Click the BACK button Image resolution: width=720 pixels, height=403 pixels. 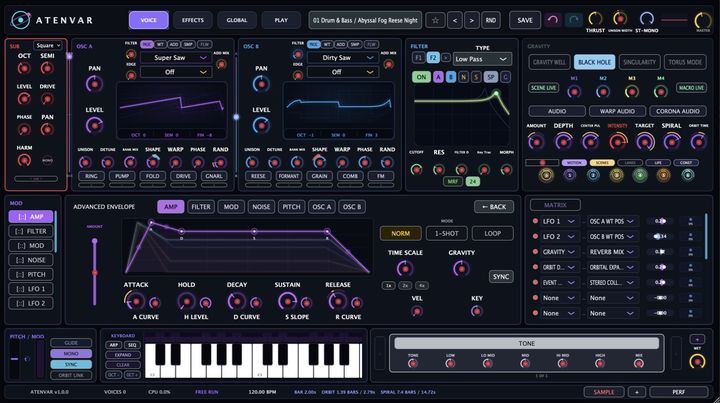pos(494,207)
